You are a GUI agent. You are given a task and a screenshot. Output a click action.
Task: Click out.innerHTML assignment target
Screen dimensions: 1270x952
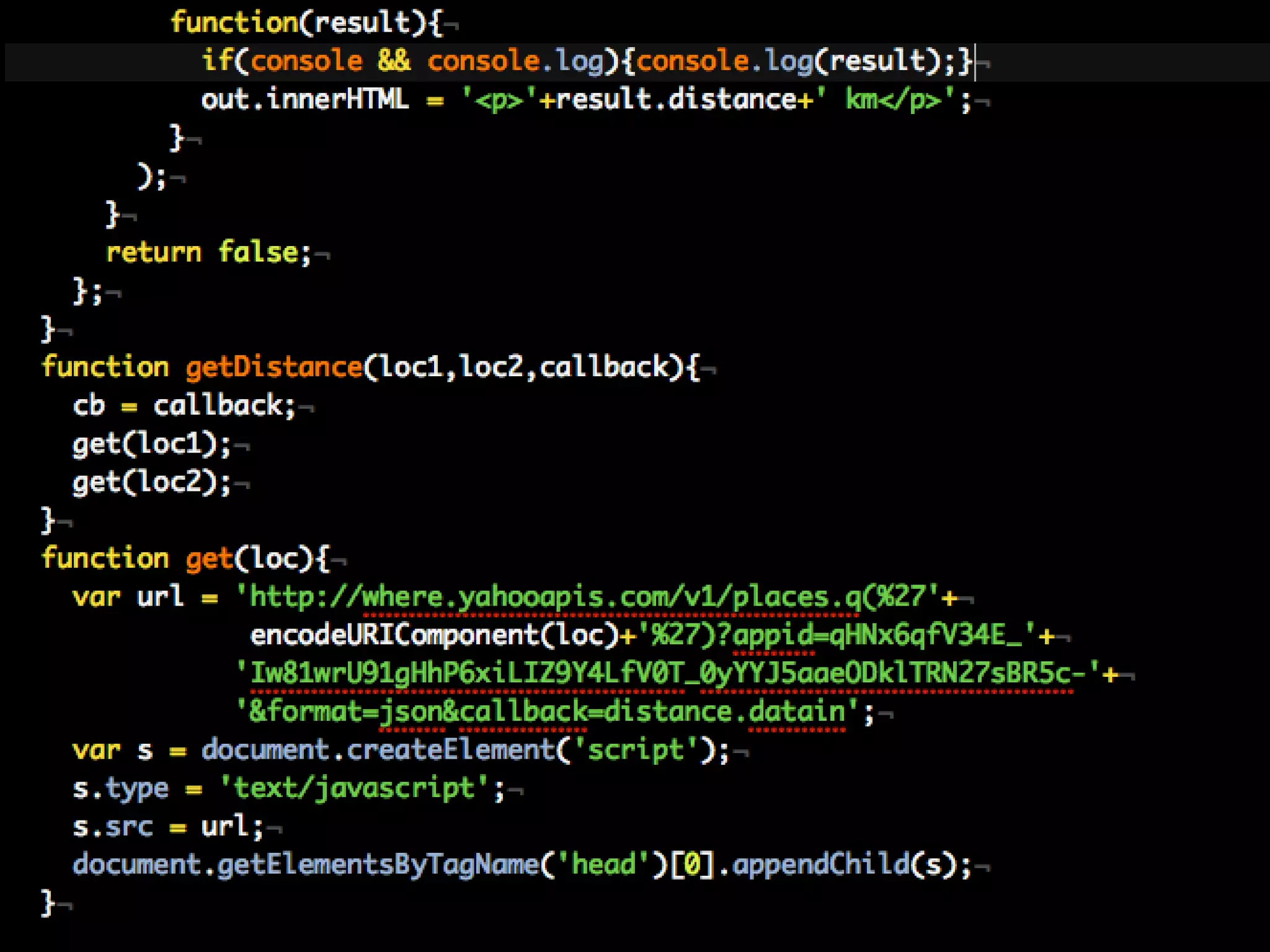(x=305, y=100)
